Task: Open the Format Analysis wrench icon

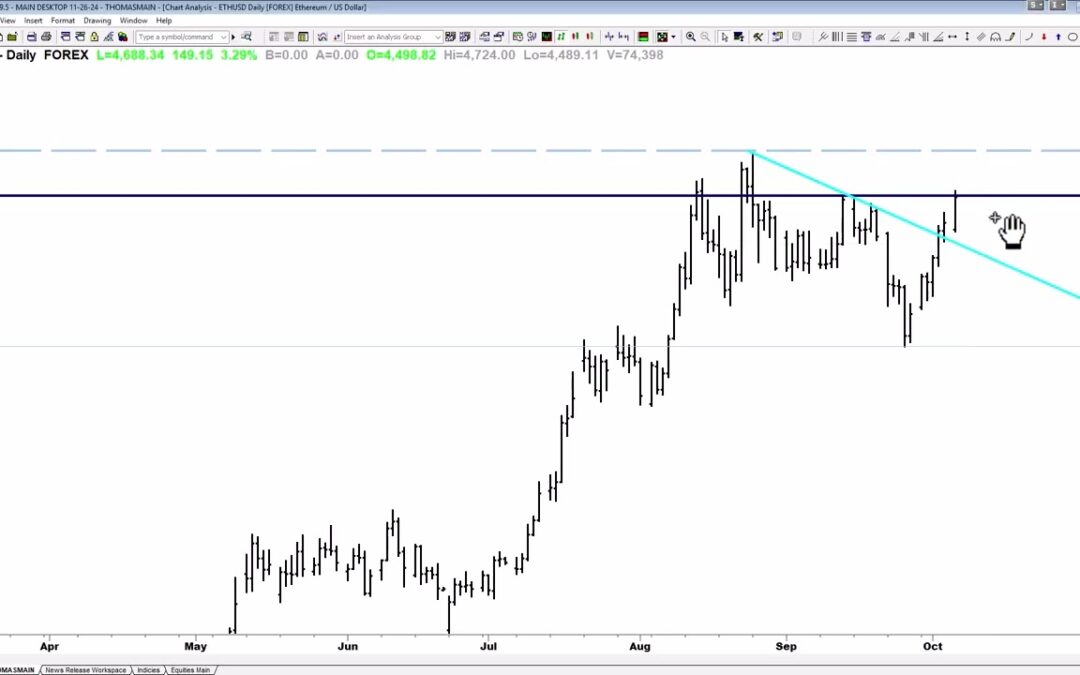Action: coord(758,37)
